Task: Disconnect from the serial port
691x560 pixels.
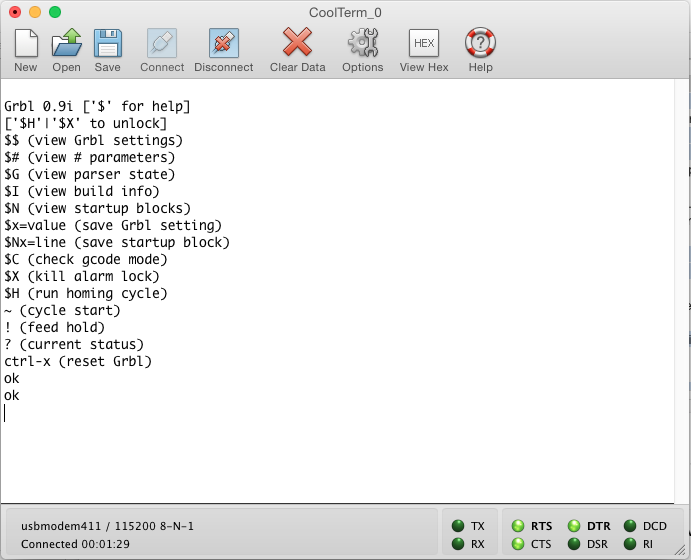Action: 223,44
